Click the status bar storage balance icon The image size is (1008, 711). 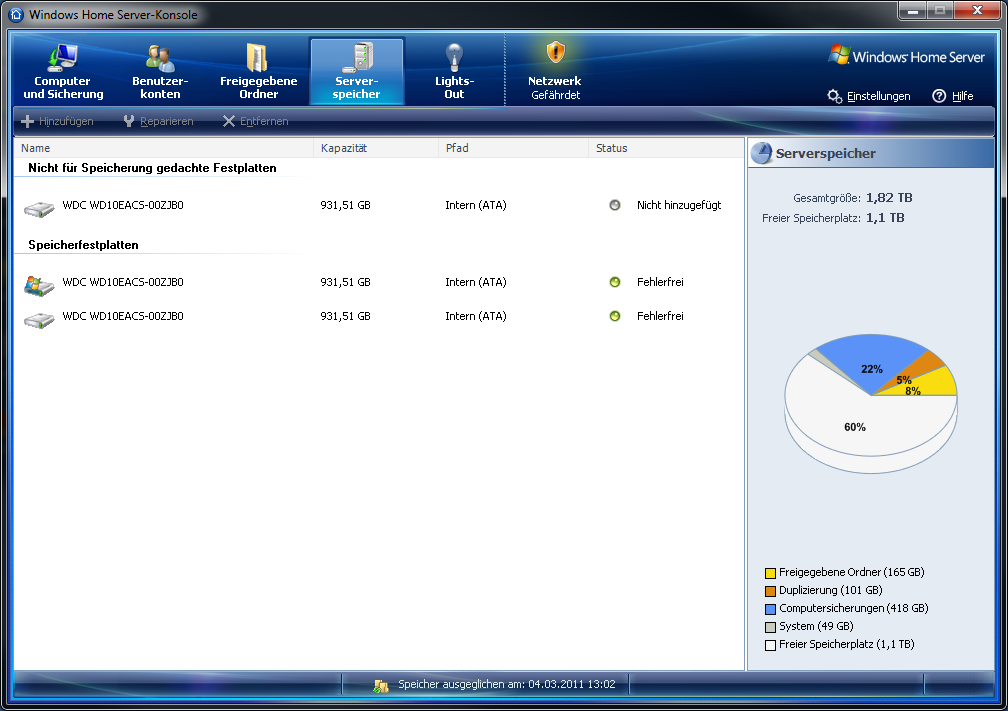click(x=381, y=685)
